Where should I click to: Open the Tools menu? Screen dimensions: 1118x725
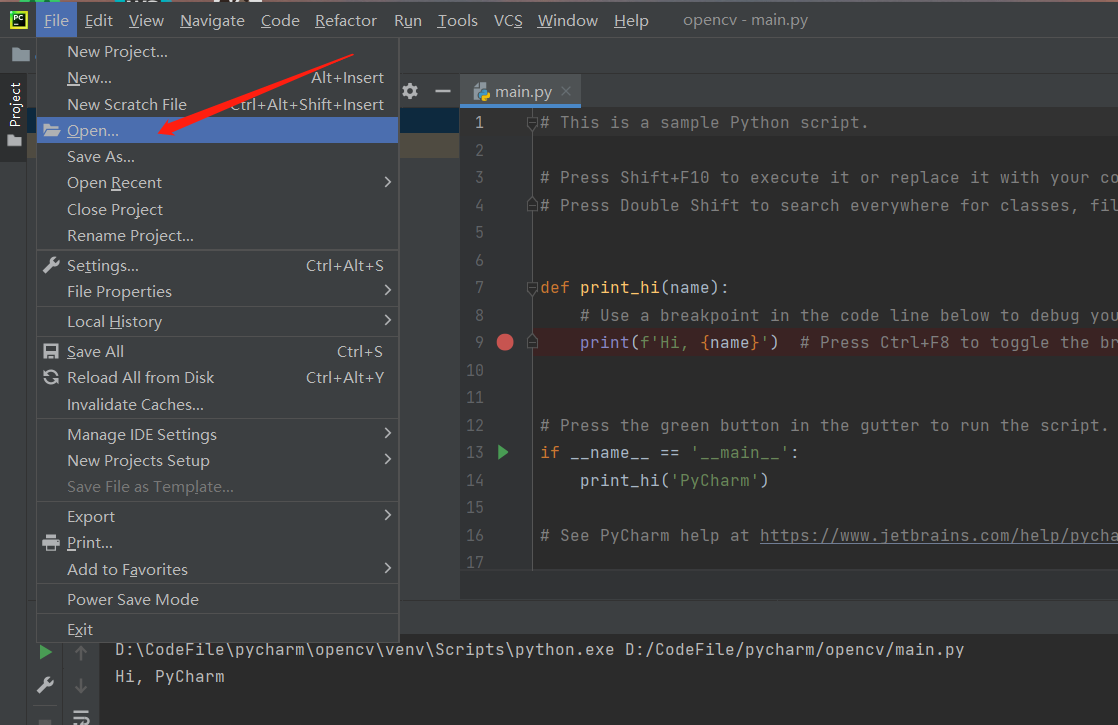coord(457,21)
